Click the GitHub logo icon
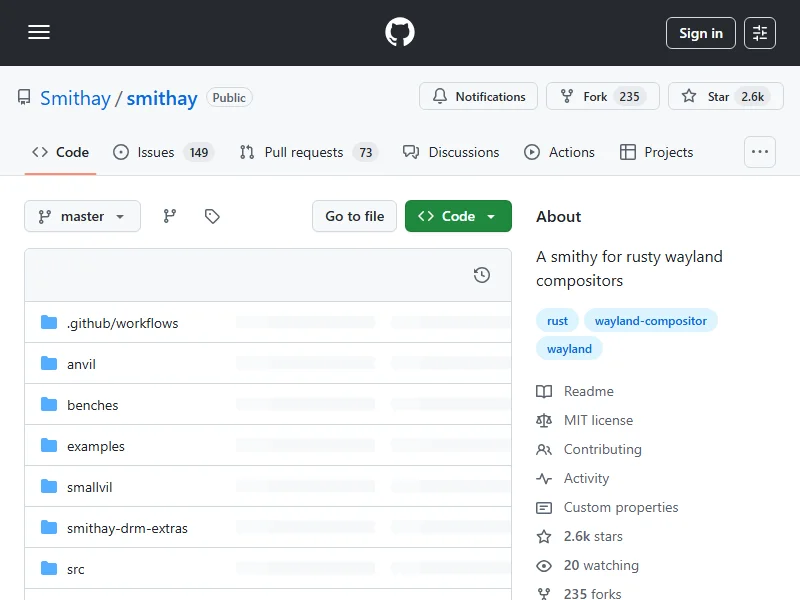800x600 pixels. pyautogui.click(x=400, y=33)
